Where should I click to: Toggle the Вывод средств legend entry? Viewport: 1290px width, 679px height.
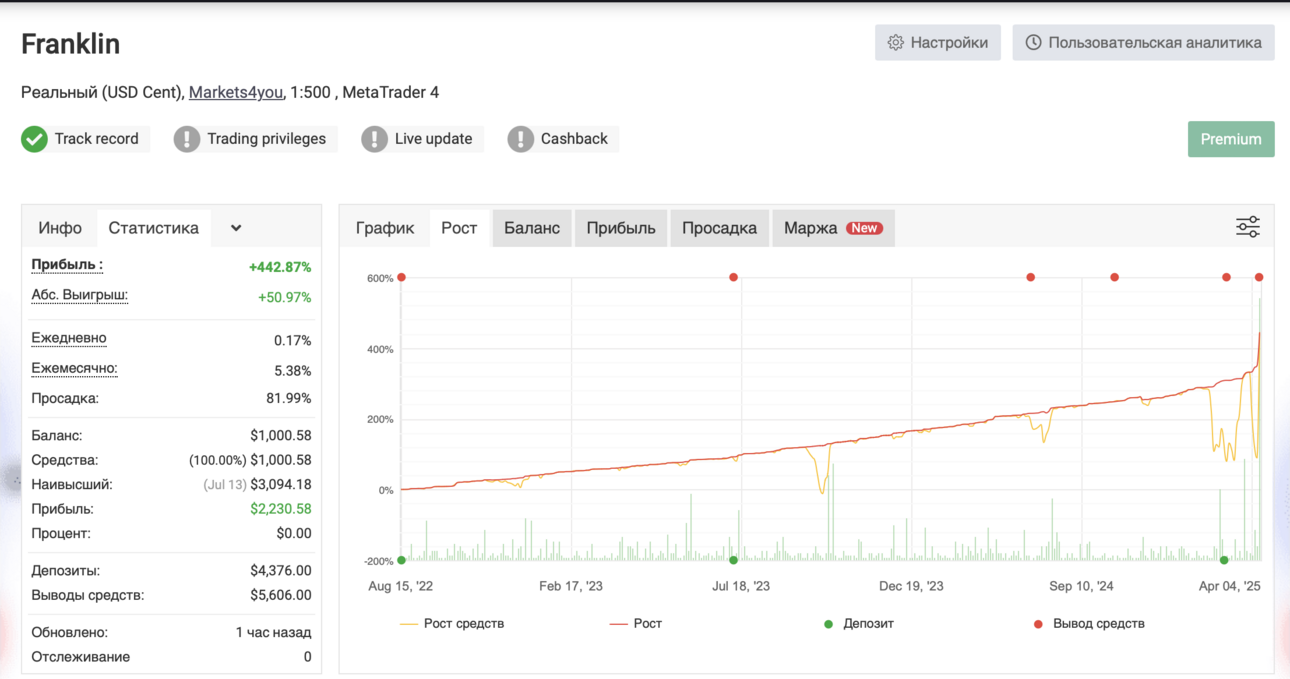(1088, 623)
